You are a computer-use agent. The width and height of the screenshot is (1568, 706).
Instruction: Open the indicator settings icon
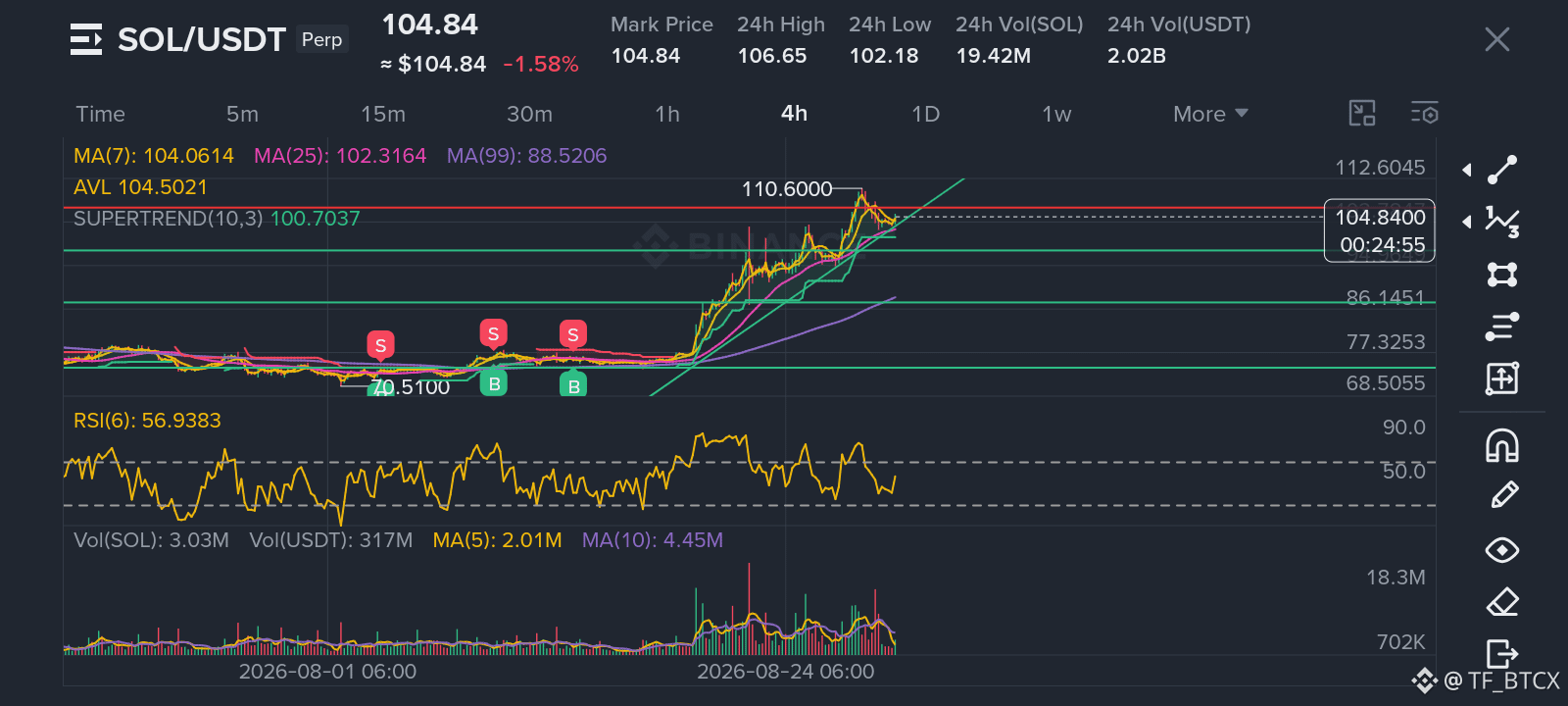[x=1425, y=114]
